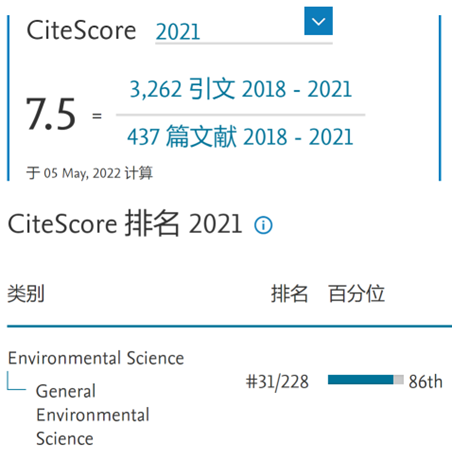The width and height of the screenshot is (452, 462).
Task: Click the info icon beside CiteScore 排名 2021
Action: click(263, 225)
